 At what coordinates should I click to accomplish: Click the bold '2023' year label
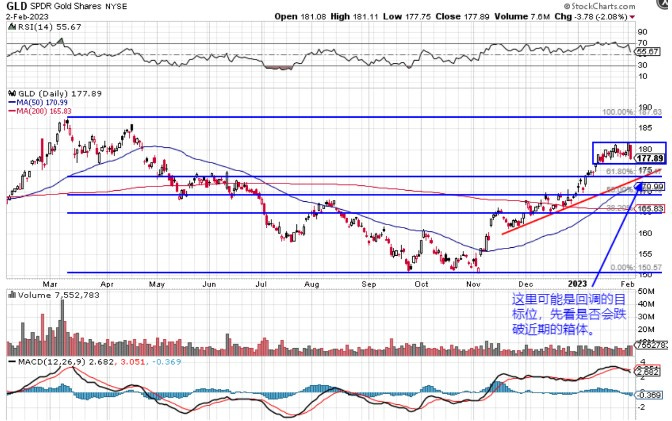click(577, 284)
